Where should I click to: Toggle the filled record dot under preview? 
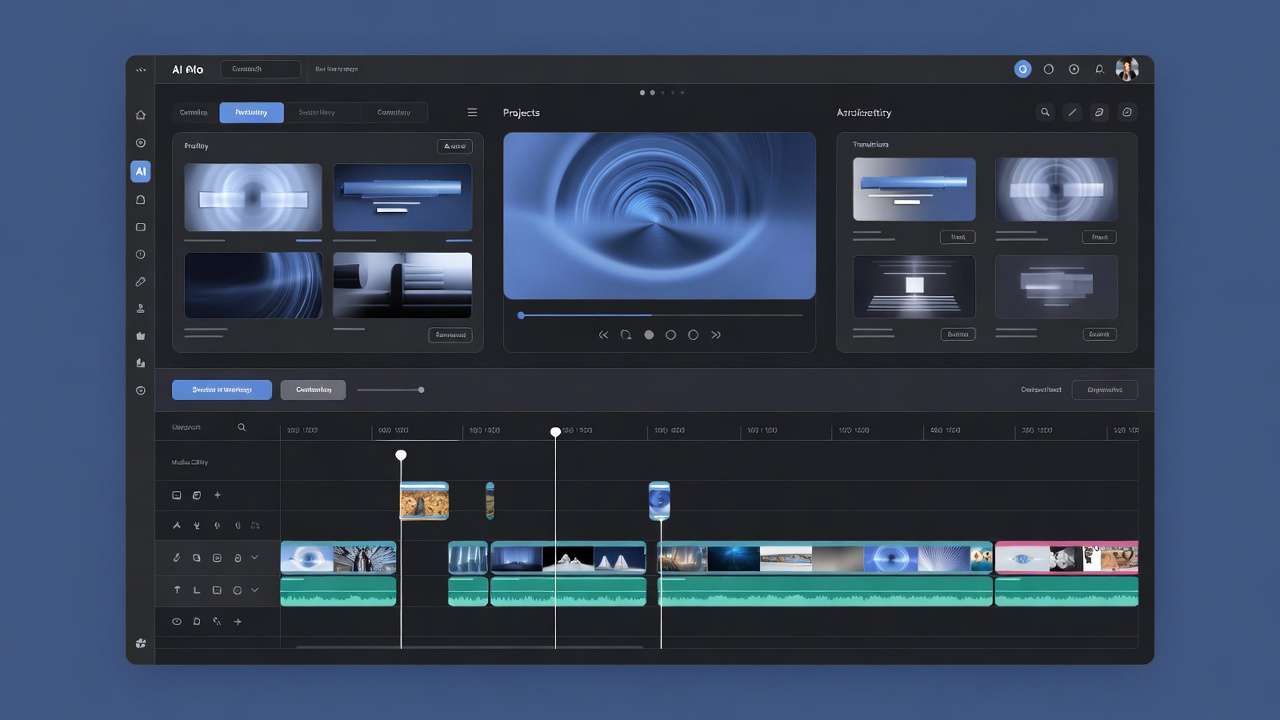[x=649, y=335]
